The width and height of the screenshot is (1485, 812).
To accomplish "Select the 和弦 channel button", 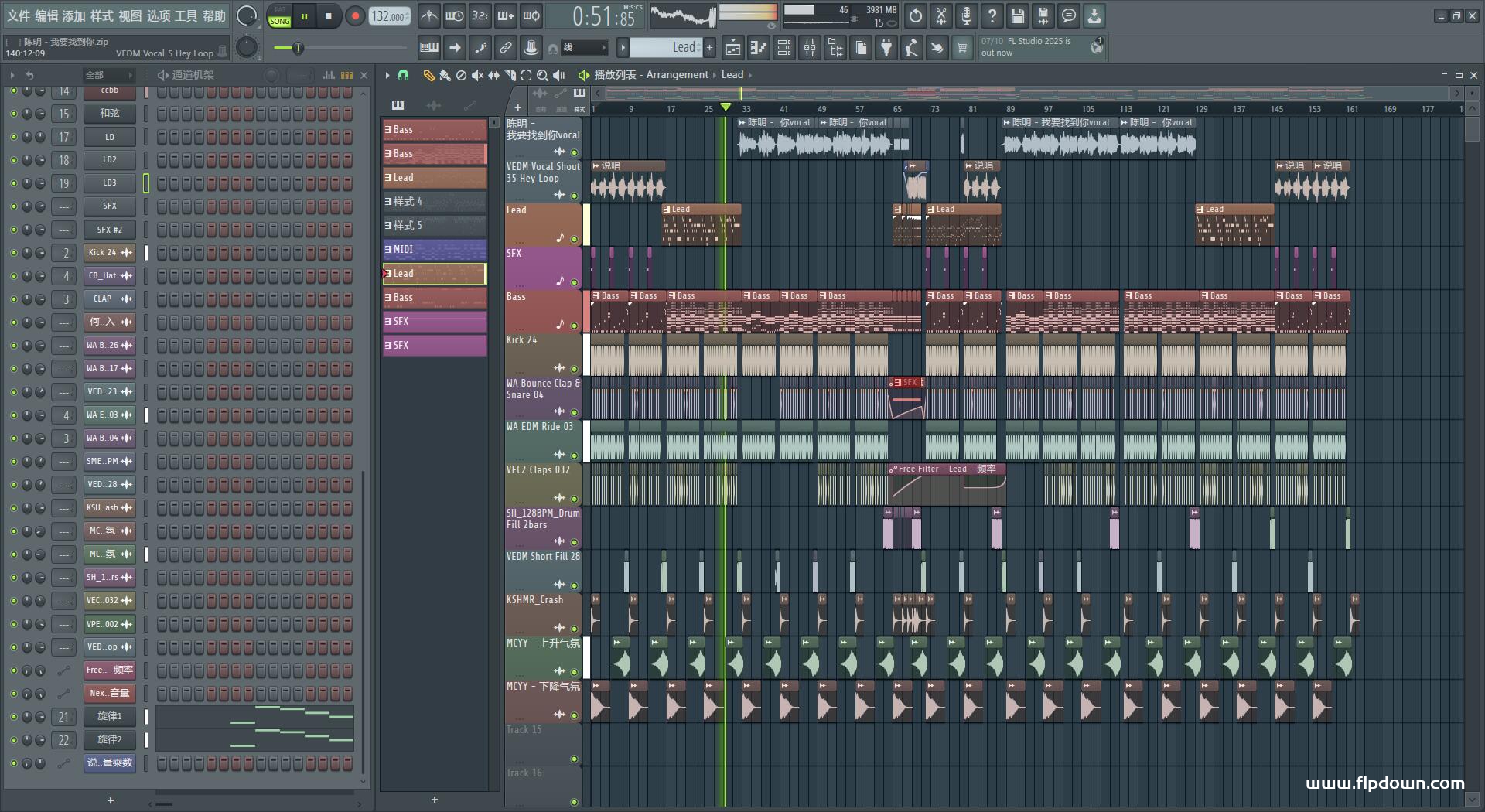I will click(x=110, y=114).
